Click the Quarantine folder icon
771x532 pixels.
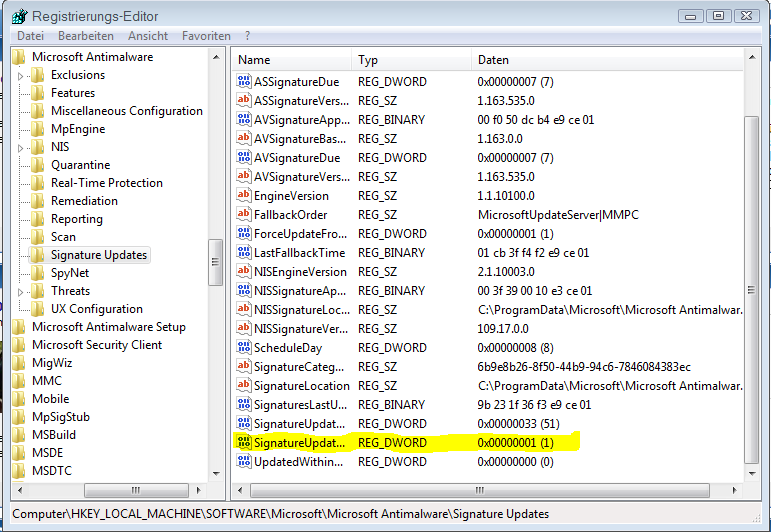tap(37, 165)
